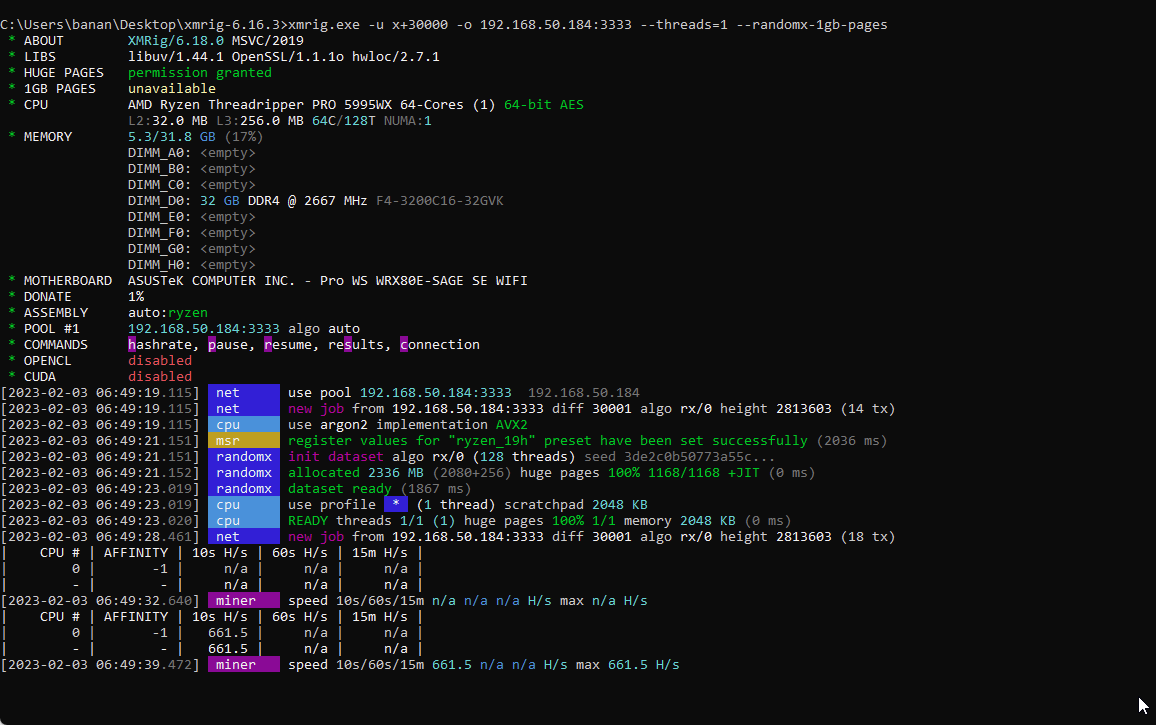
Task: Click the 'unavailable' 1GB pages status
Action: click(x=172, y=89)
